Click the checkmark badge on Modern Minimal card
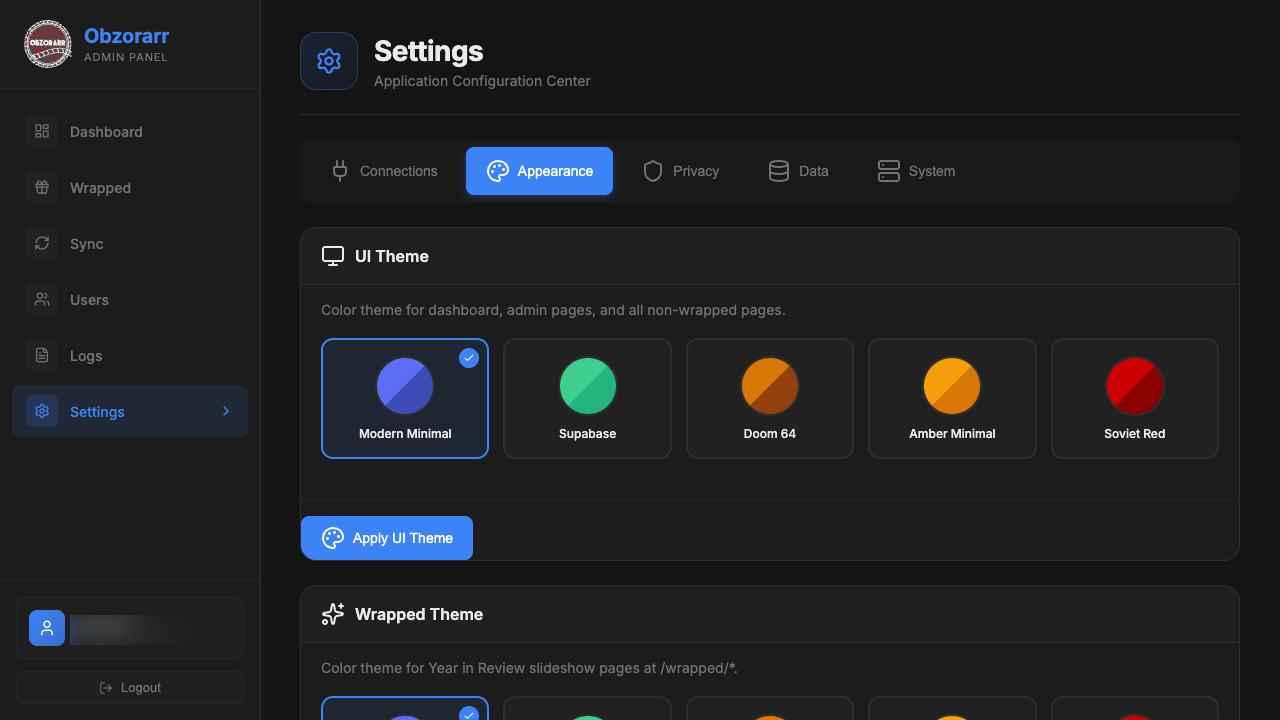 (x=469, y=357)
